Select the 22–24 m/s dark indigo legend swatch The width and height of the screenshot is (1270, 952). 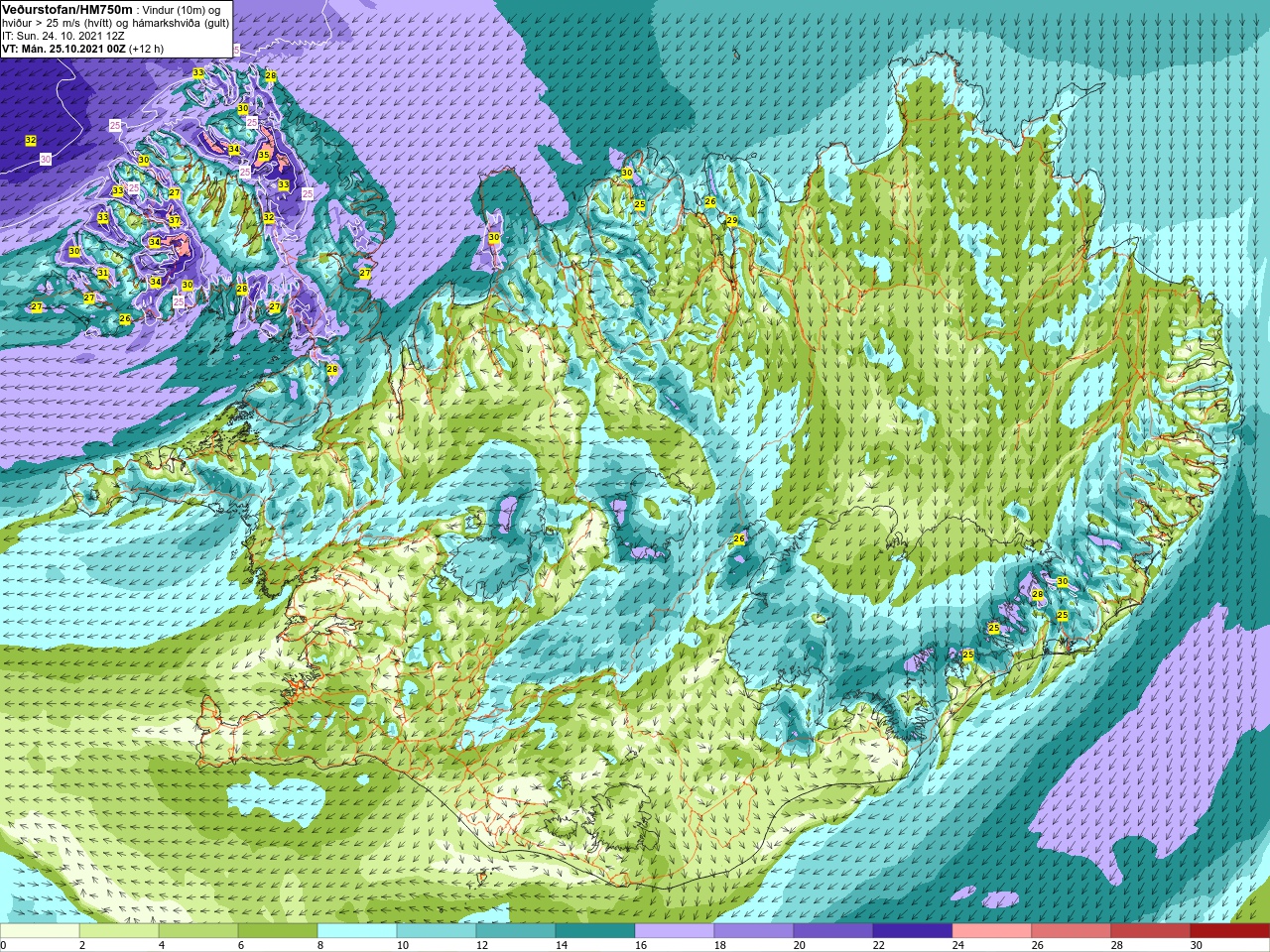coord(913,931)
